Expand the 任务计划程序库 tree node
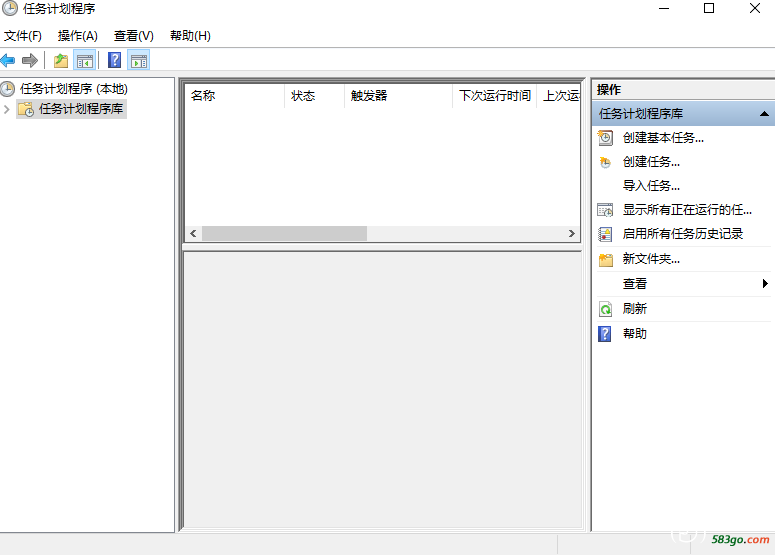 point(7,109)
